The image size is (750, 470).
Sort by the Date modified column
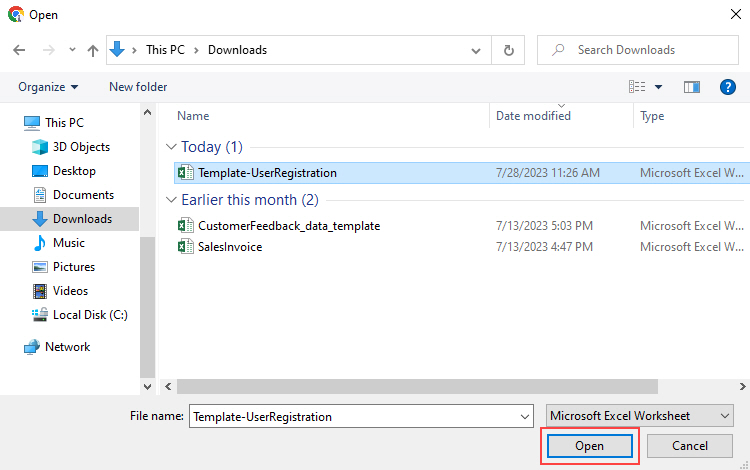point(533,116)
